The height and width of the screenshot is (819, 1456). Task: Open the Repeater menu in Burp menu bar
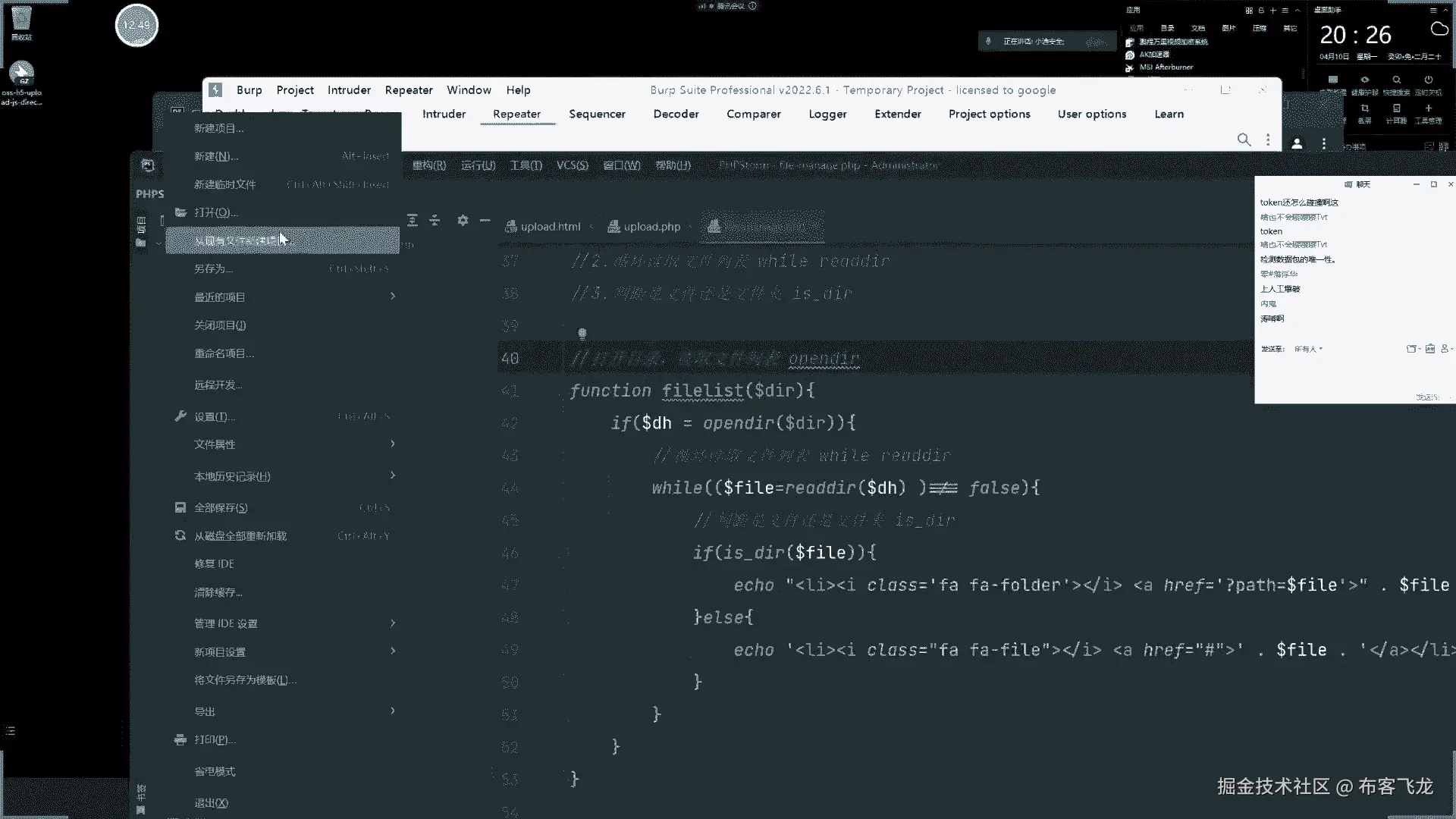point(408,89)
